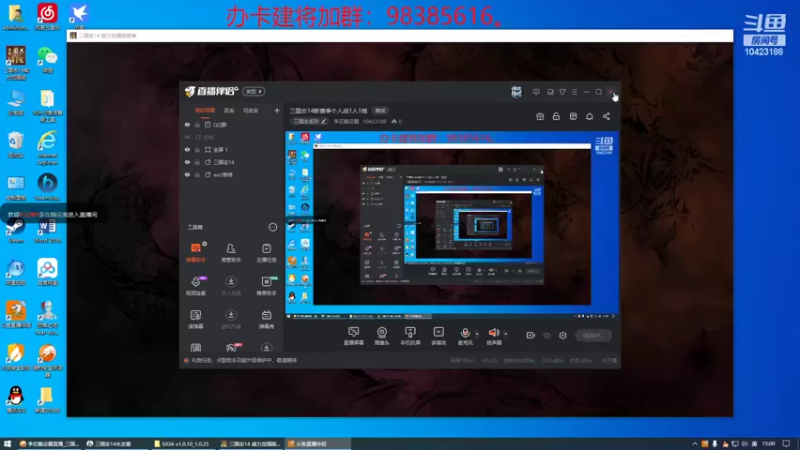Click 修改 button next to stream title
Viewport: 800px width, 450px height.
[x=381, y=110]
